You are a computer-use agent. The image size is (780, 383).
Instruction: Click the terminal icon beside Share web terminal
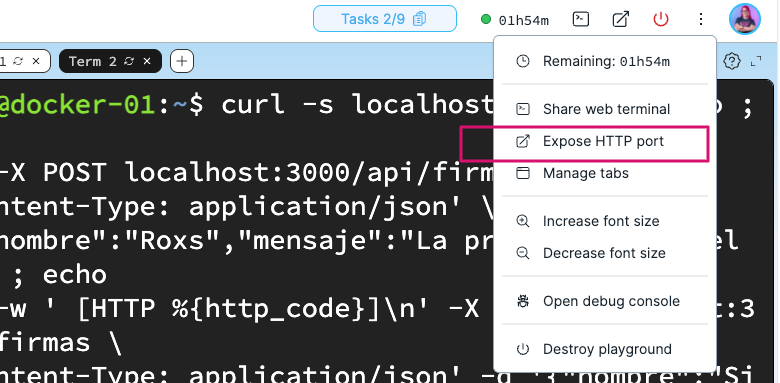coord(522,109)
